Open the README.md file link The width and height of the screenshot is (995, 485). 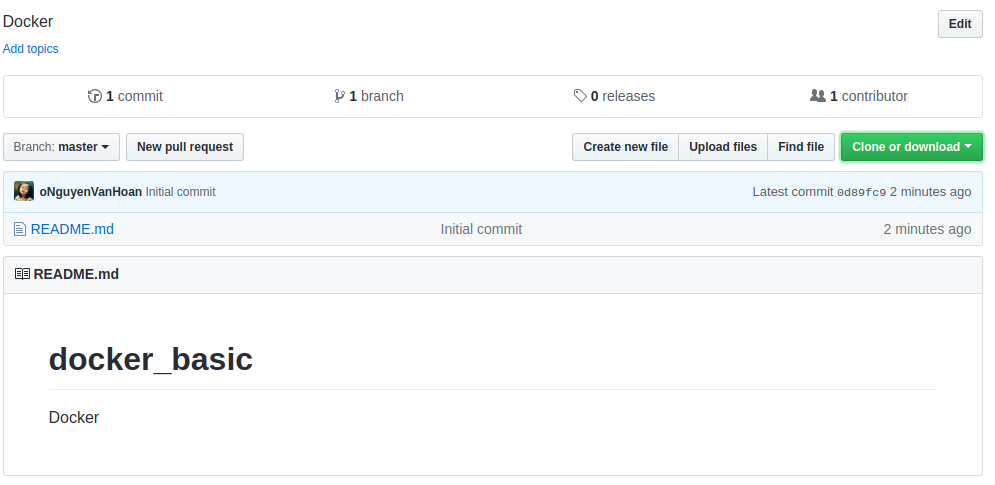click(x=72, y=229)
